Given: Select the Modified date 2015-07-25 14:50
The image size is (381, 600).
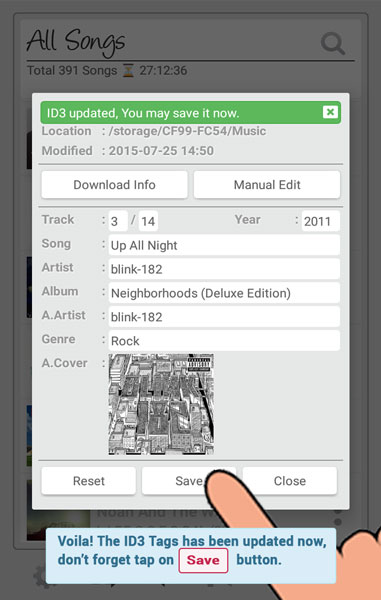Looking at the screenshot, I should [161, 151].
